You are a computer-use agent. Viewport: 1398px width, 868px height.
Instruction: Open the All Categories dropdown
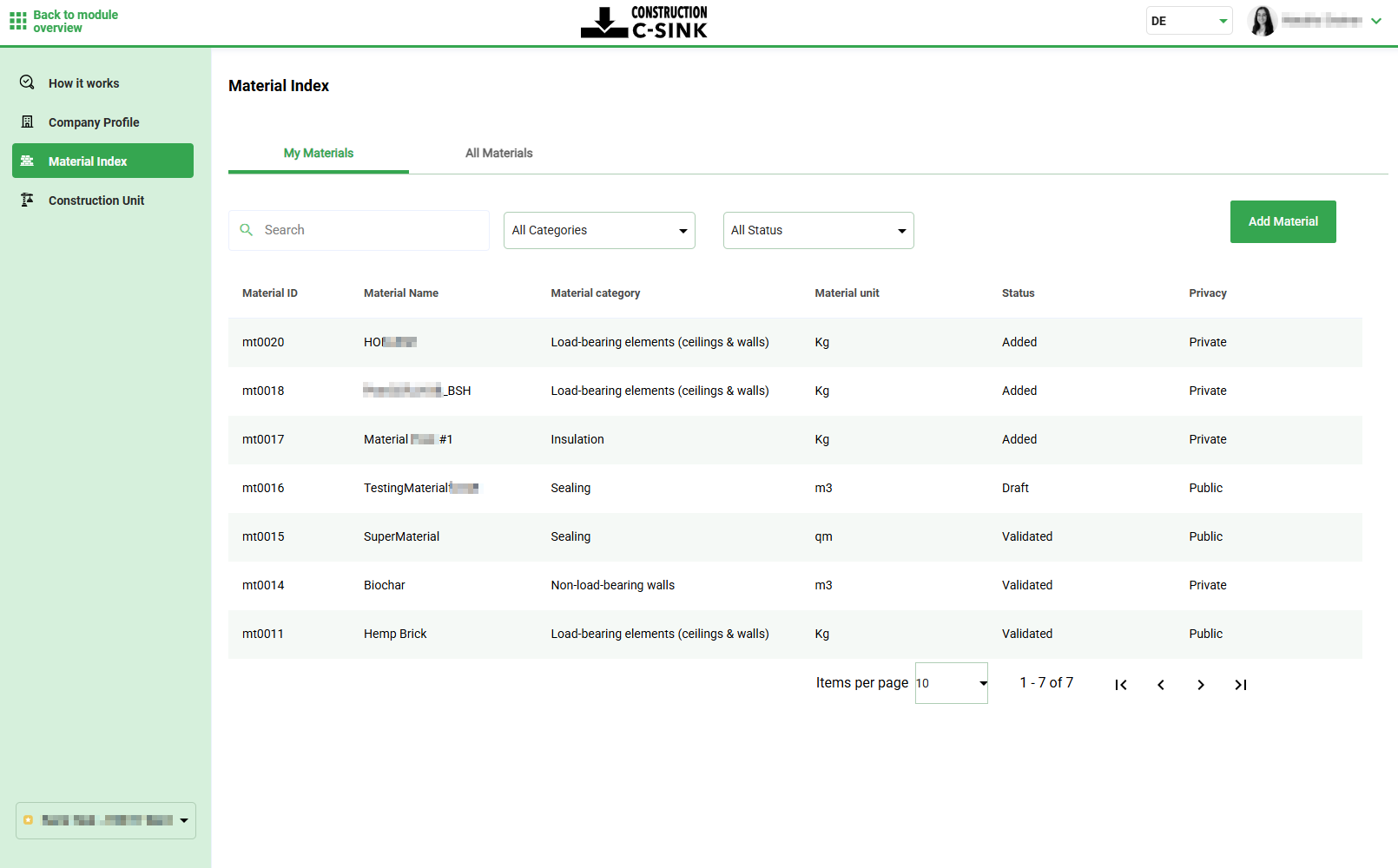pos(598,230)
